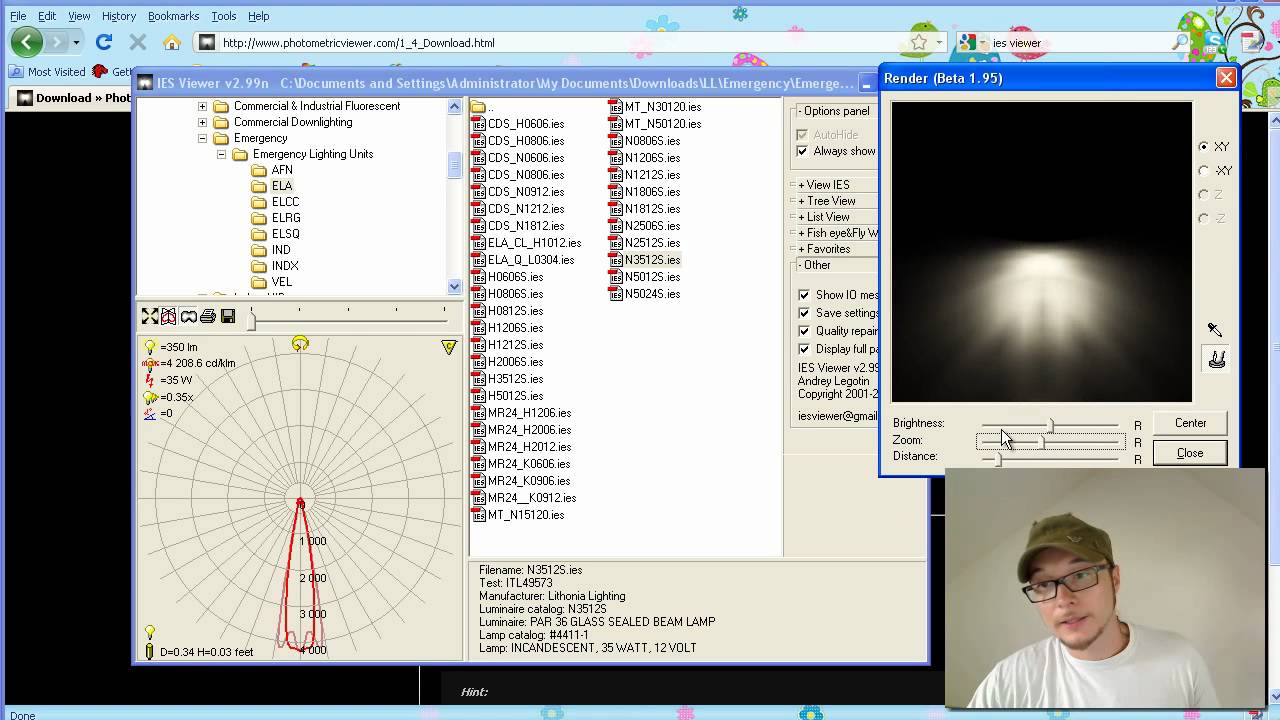The height and width of the screenshot is (720, 1280).
Task: Click the Brightness slider handle
Action: click(1051, 425)
